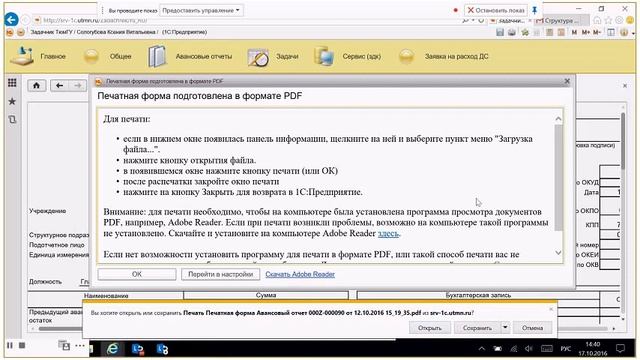
Task: Close the download notification bar
Action: 551,309
